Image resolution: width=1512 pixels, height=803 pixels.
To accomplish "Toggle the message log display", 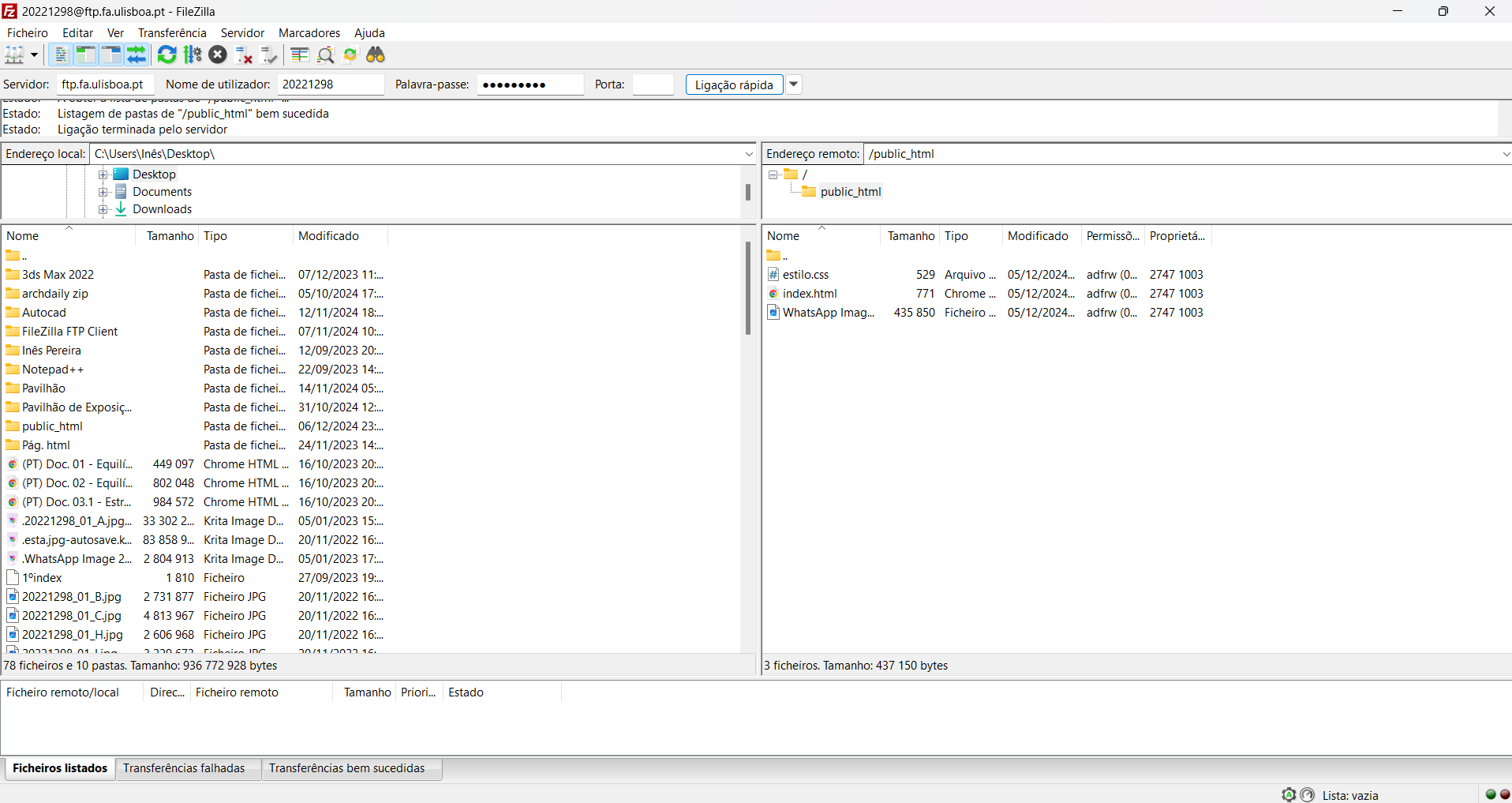I will pos(61,54).
